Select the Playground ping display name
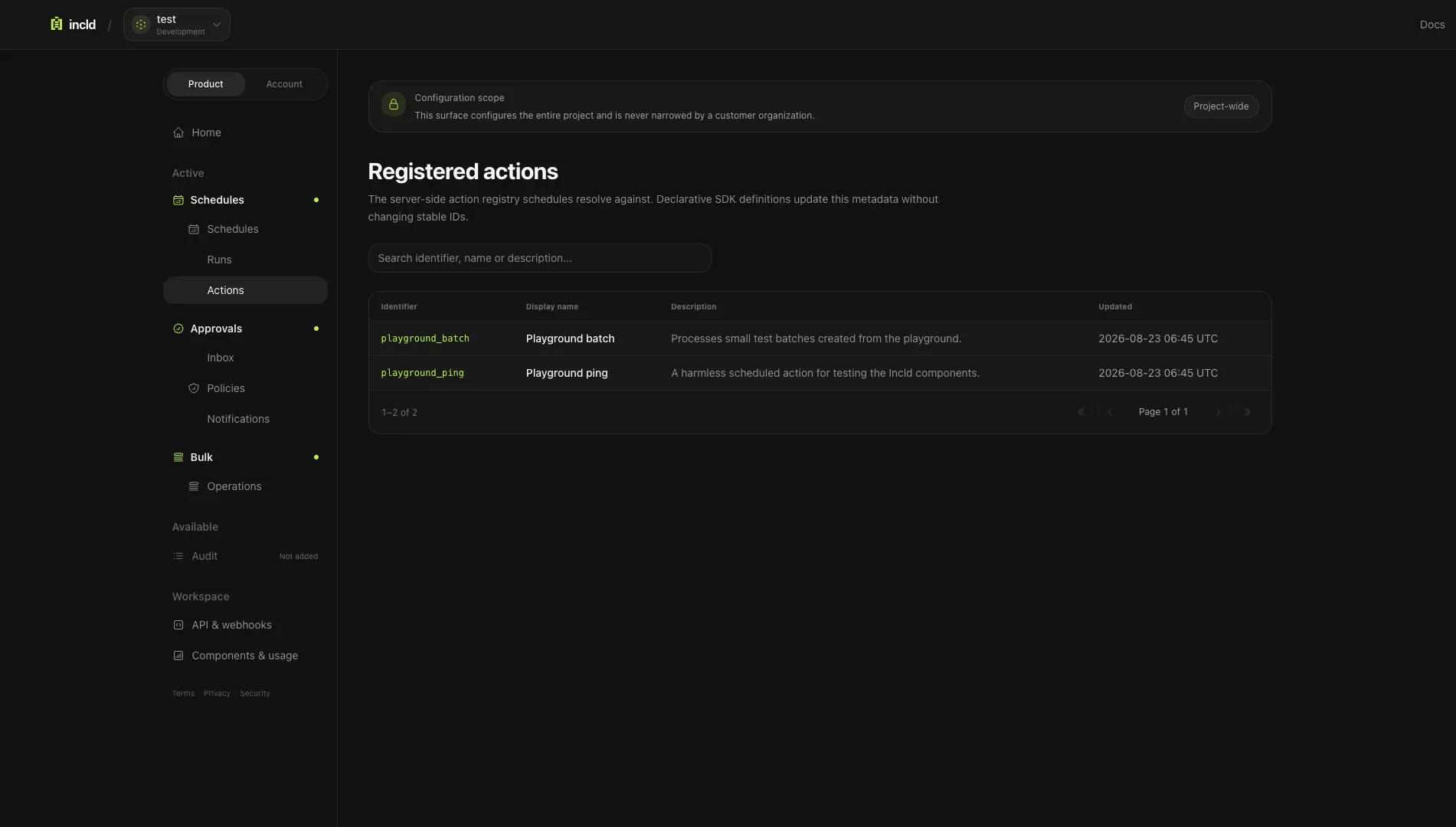 (567, 373)
